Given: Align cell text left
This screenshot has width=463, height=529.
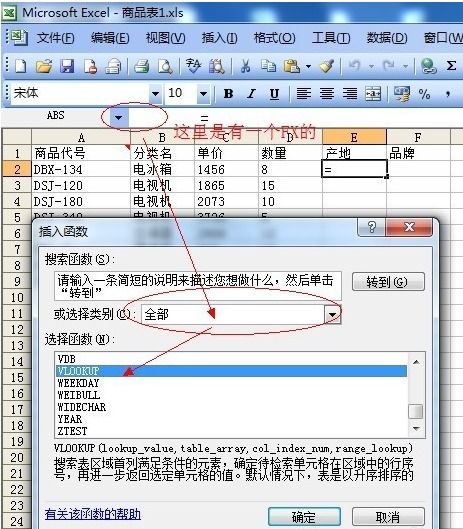Looking at the screenshot, I should pyautogui.click(x=303, y=93).
